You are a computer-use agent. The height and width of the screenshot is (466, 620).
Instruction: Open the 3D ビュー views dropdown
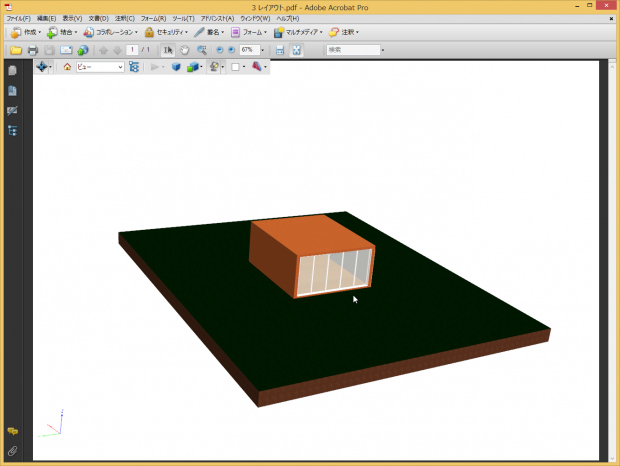point(100,67)
